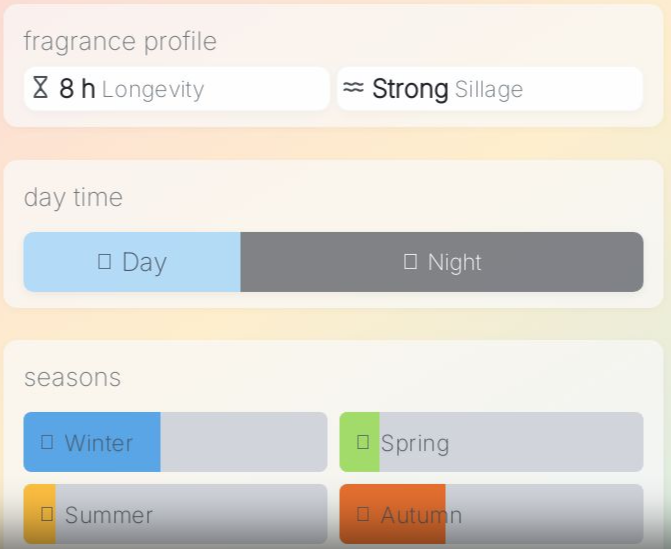Click the "8 h" longevity value
Viewport: 671px width, 549px height.
coord(77,89)
